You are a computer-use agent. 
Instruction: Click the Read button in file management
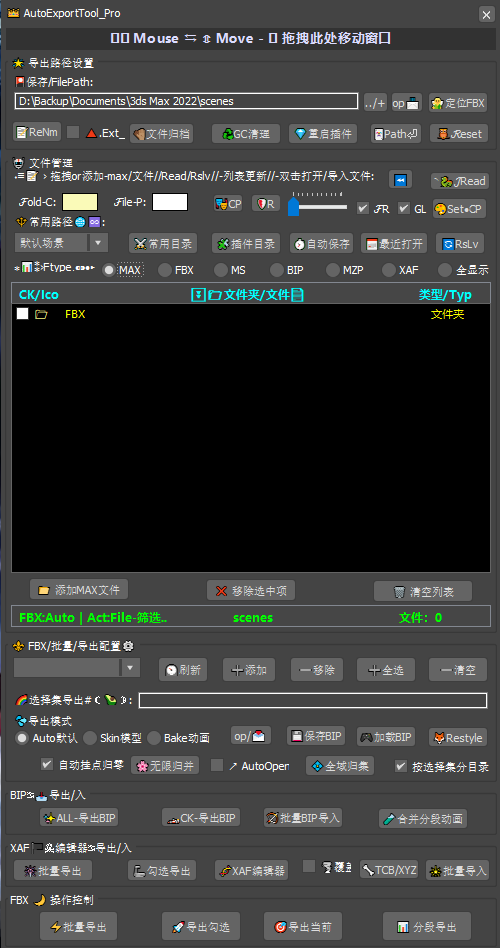(459, 181)
